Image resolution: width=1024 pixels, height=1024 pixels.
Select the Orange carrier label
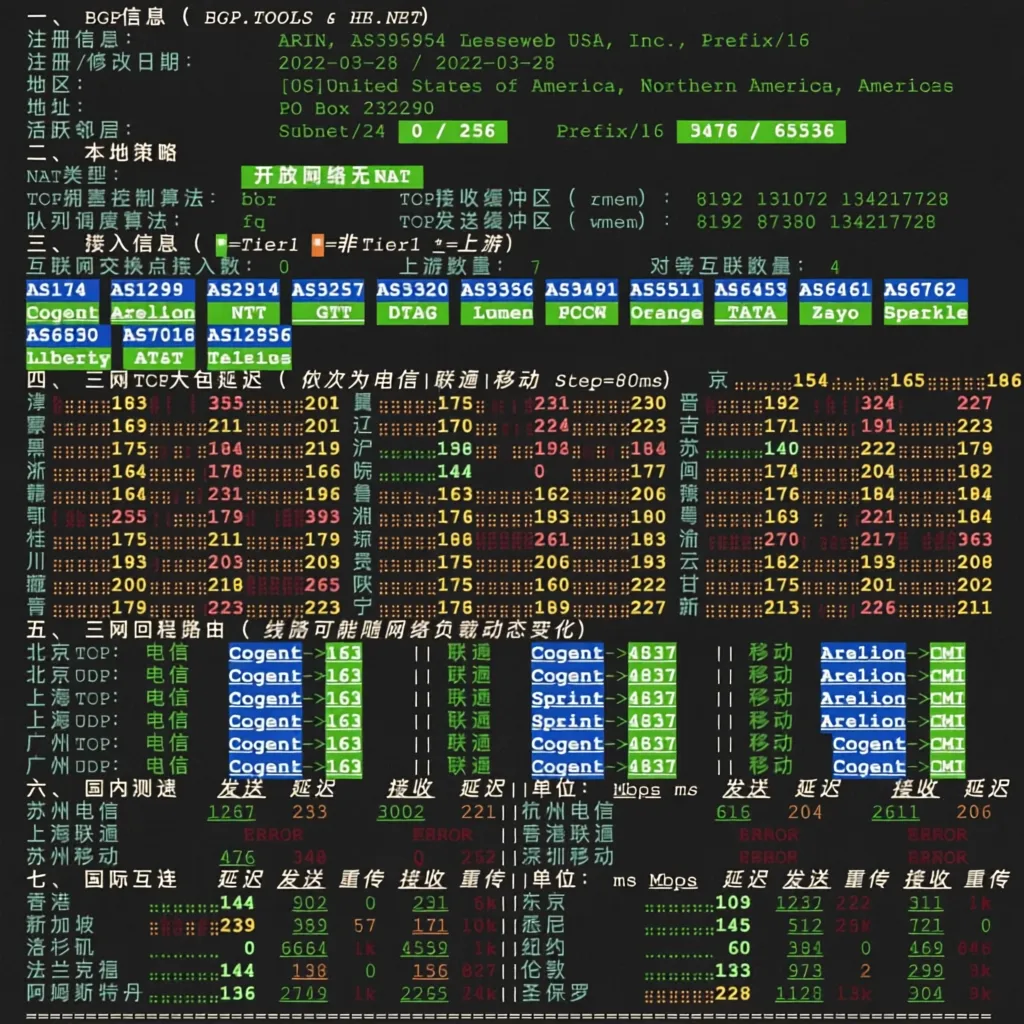667,313
